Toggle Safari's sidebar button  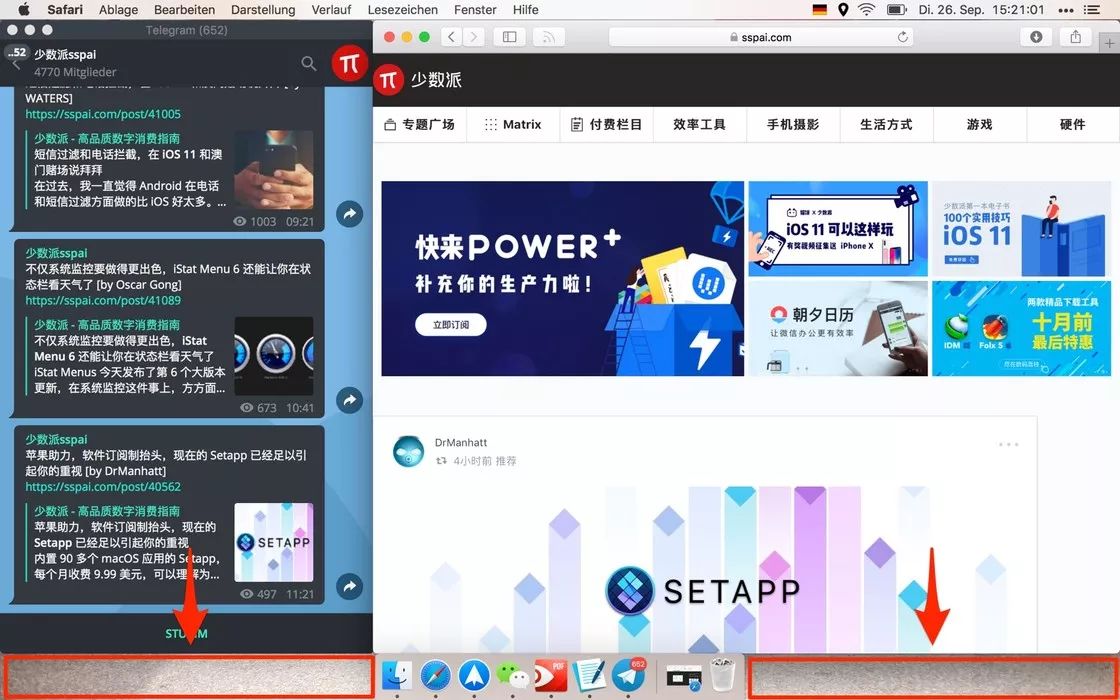(x=509, y=37)
